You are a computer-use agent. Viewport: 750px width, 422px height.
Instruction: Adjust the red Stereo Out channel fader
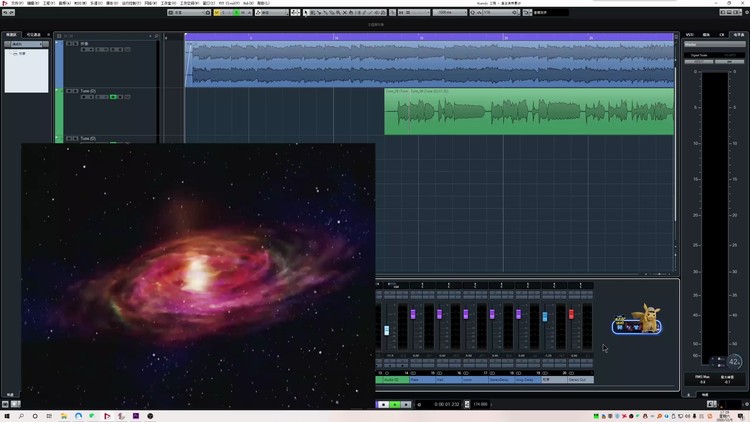pyautogui.click(x=571, y=314)
